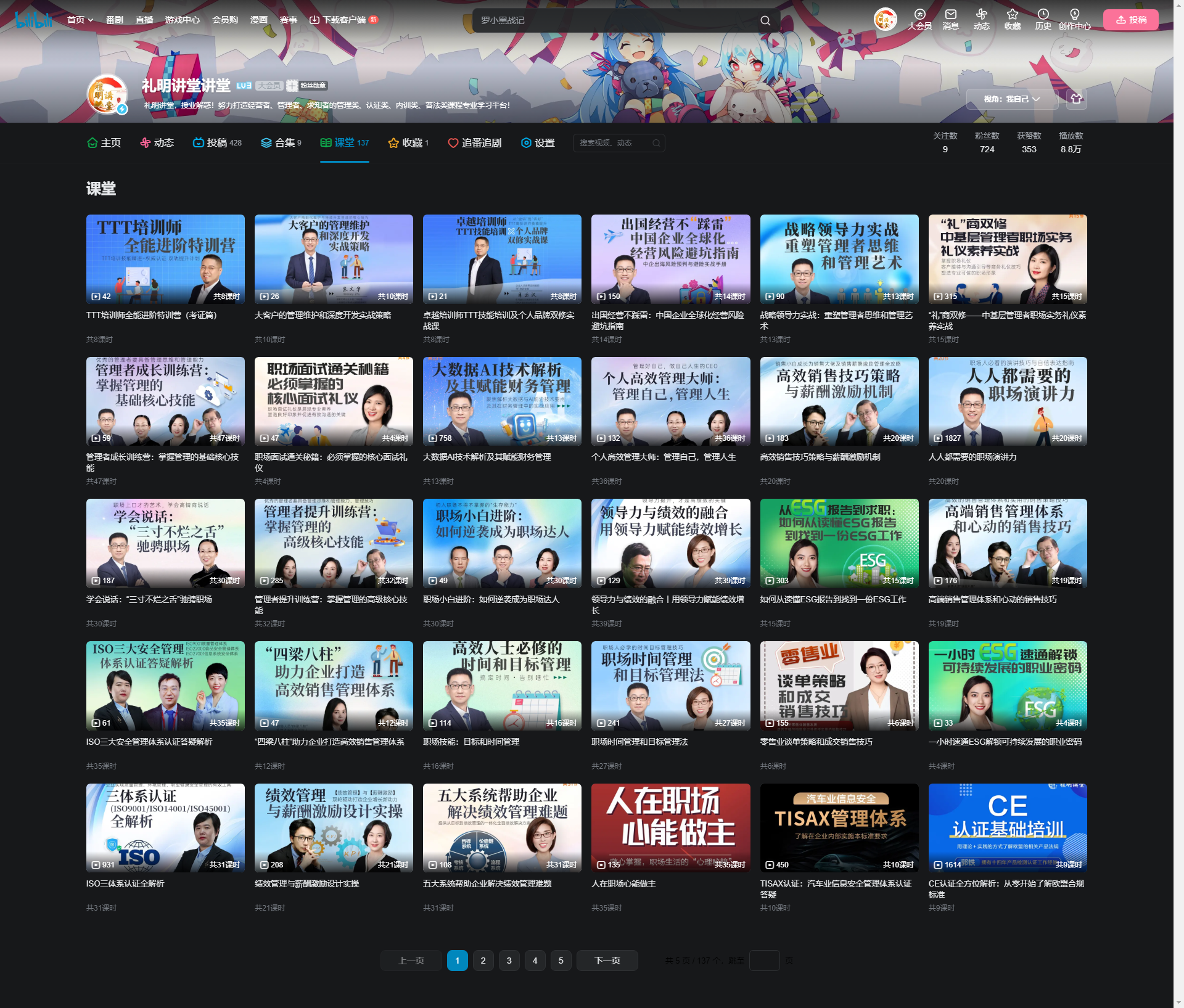Click the skin/theme shirt icon on banner

pos(1076,99)
